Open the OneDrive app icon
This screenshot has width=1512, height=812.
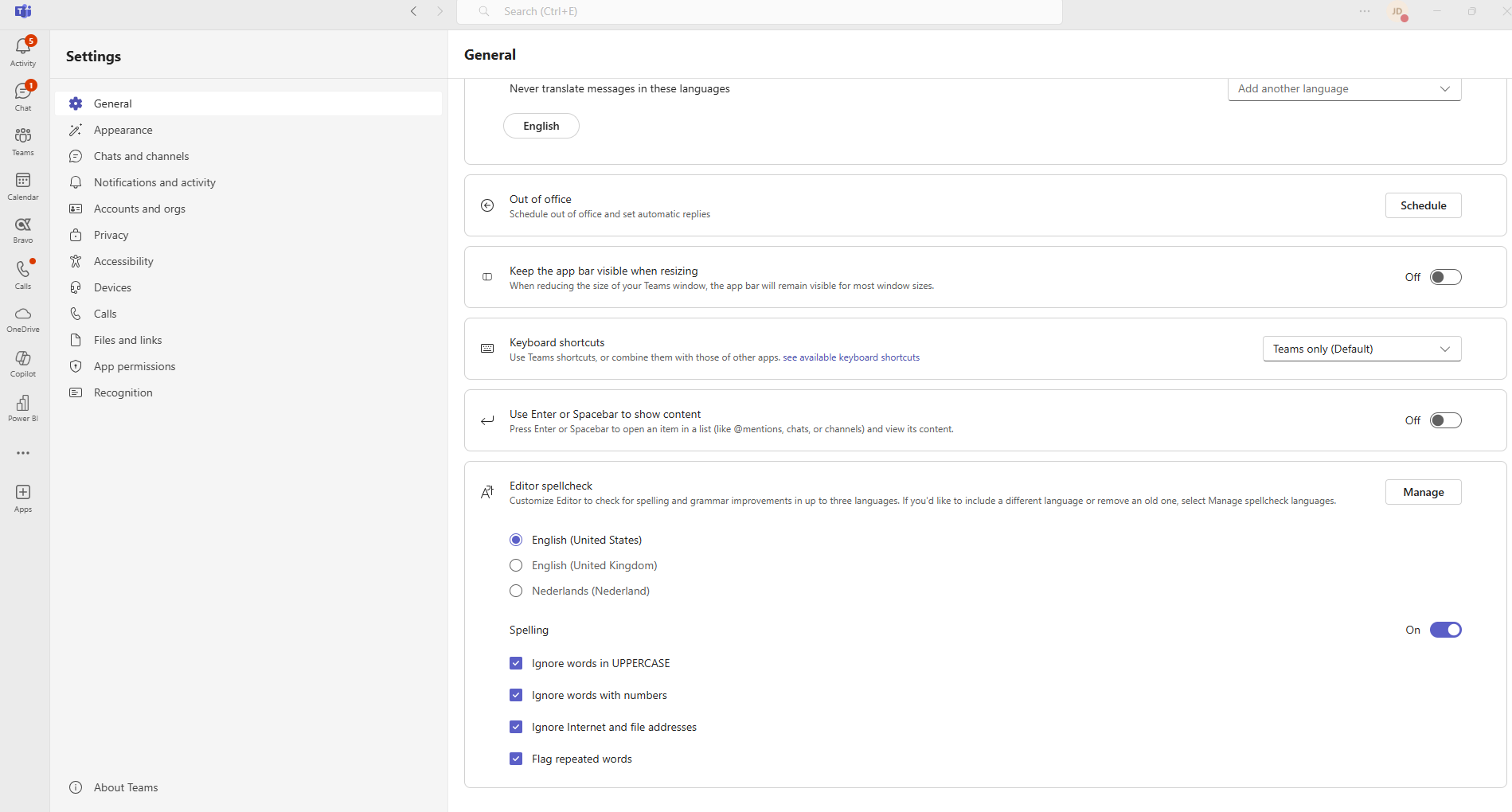pos(23,318)
